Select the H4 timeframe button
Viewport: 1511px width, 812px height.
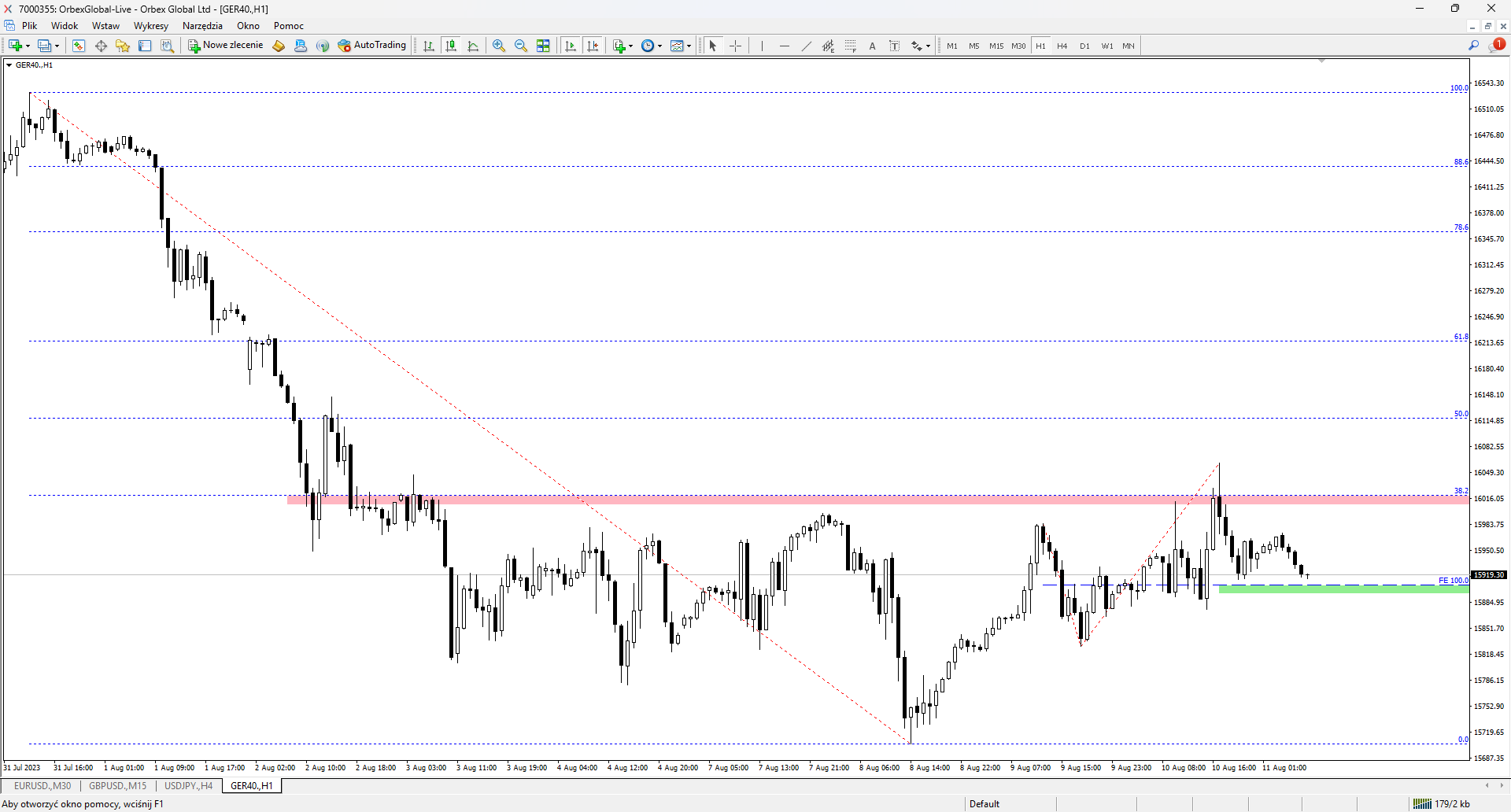coord(1062,46)
